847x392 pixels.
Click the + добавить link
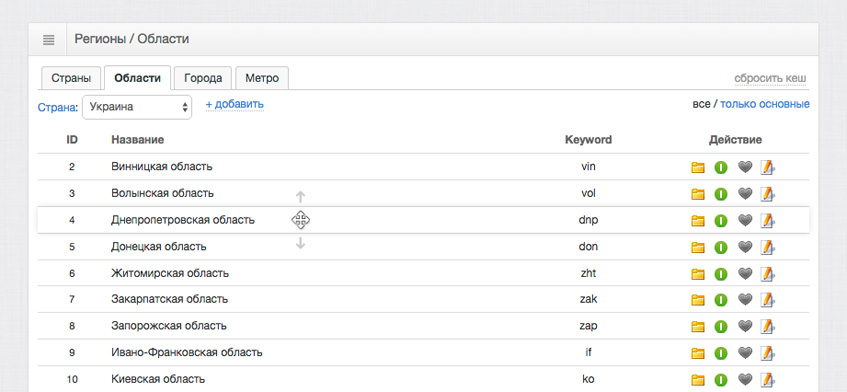[x=234, y=104]
